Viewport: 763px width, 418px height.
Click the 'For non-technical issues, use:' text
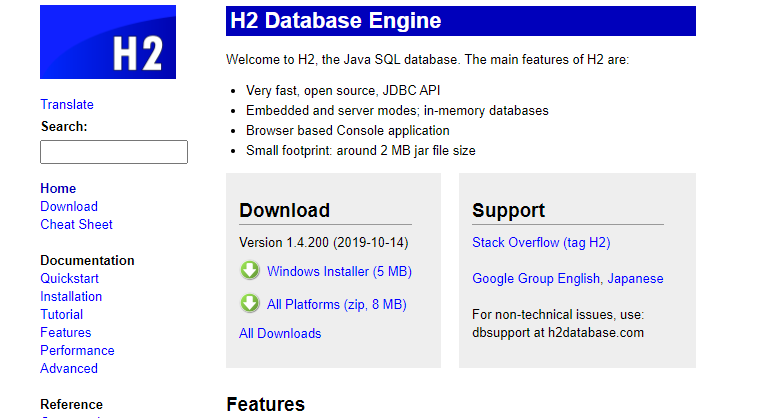click(558, 314)
